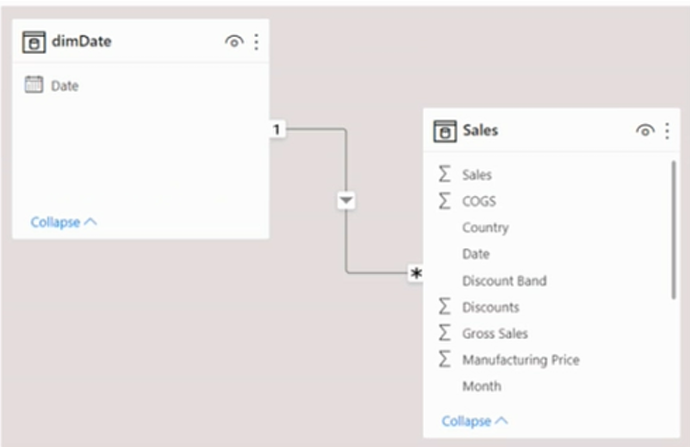Viewport: 690px width, 447px height.
Task: Open more options for dimDate table
Action: (256, 41)
